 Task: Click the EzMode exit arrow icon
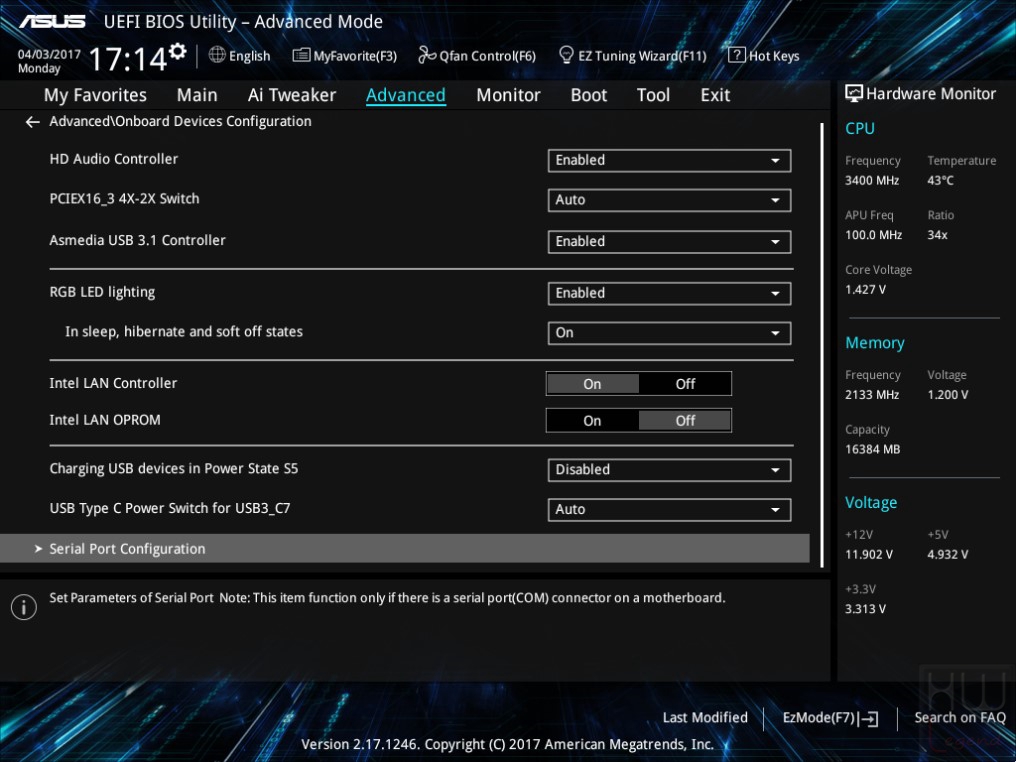click(868, 718)
